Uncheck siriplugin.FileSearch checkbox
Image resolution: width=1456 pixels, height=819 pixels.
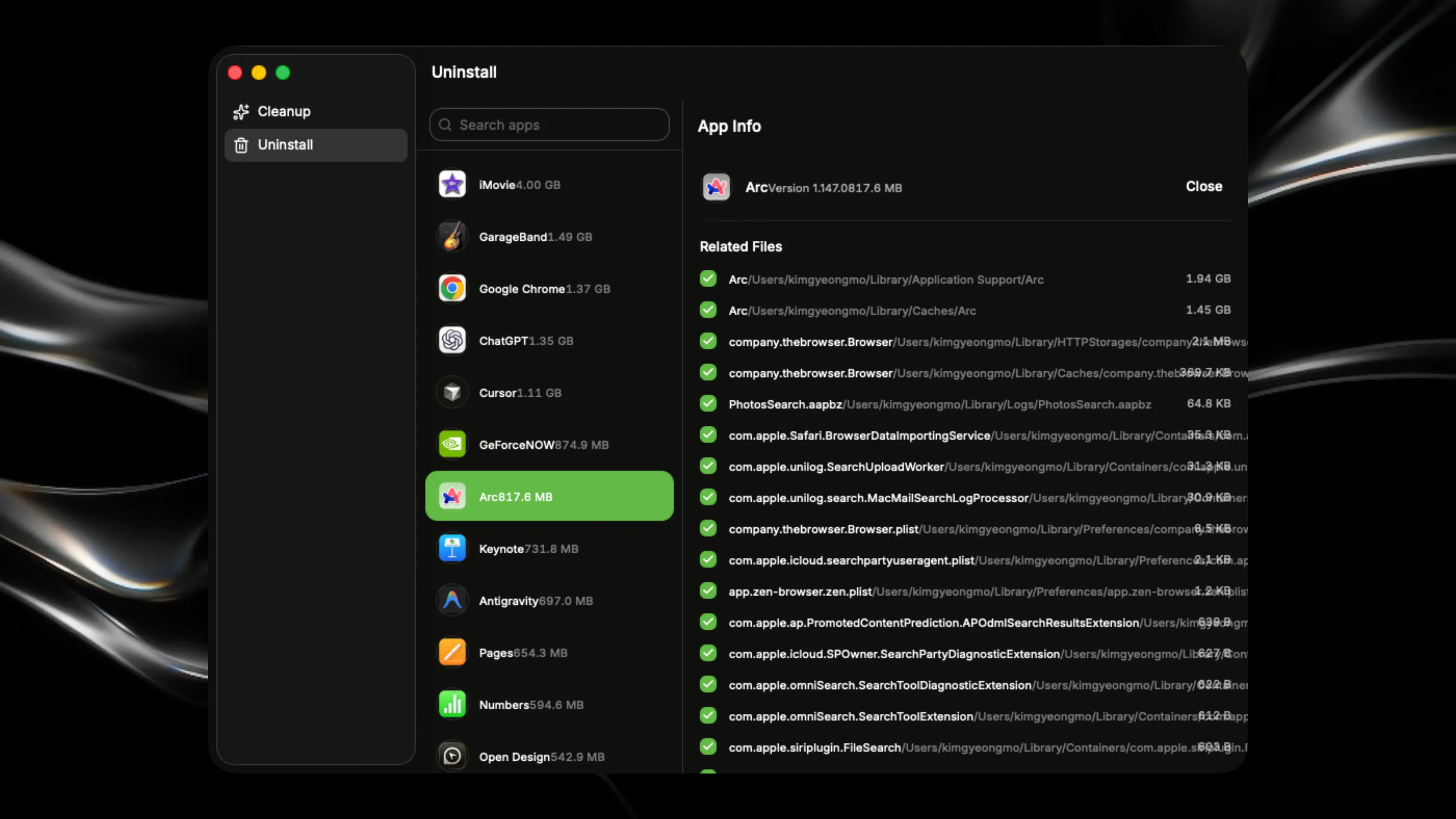pyautogui.click(x=708, y=747)
